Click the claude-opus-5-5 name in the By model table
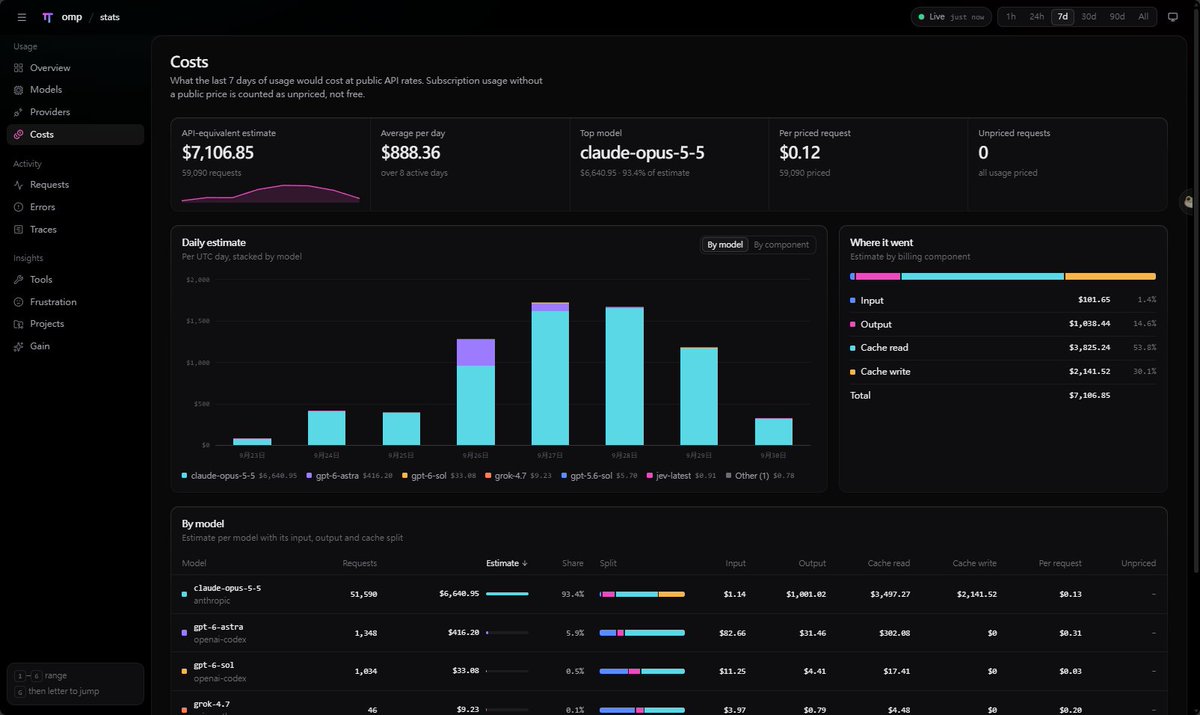The height and width of the screenshot is (715, 1200). pyautogui.click(x=227, y=588)
